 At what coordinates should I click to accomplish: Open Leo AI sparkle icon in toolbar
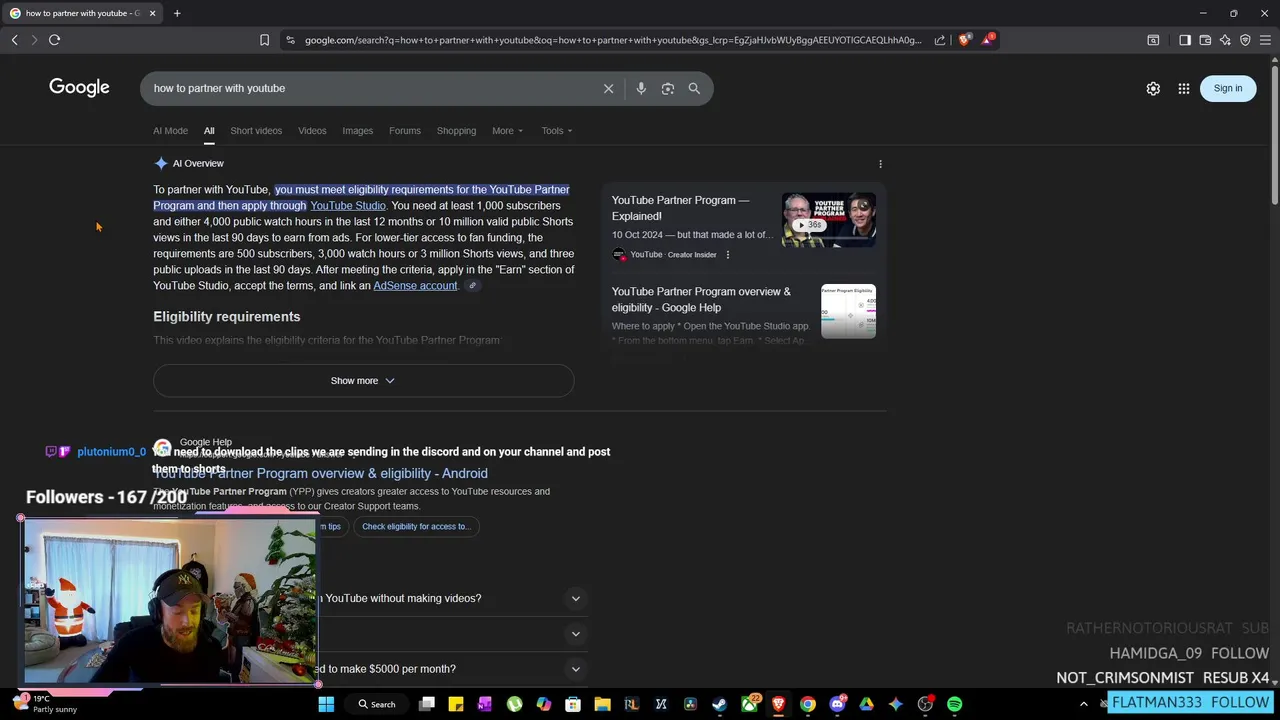click(x=1225, y=40)
